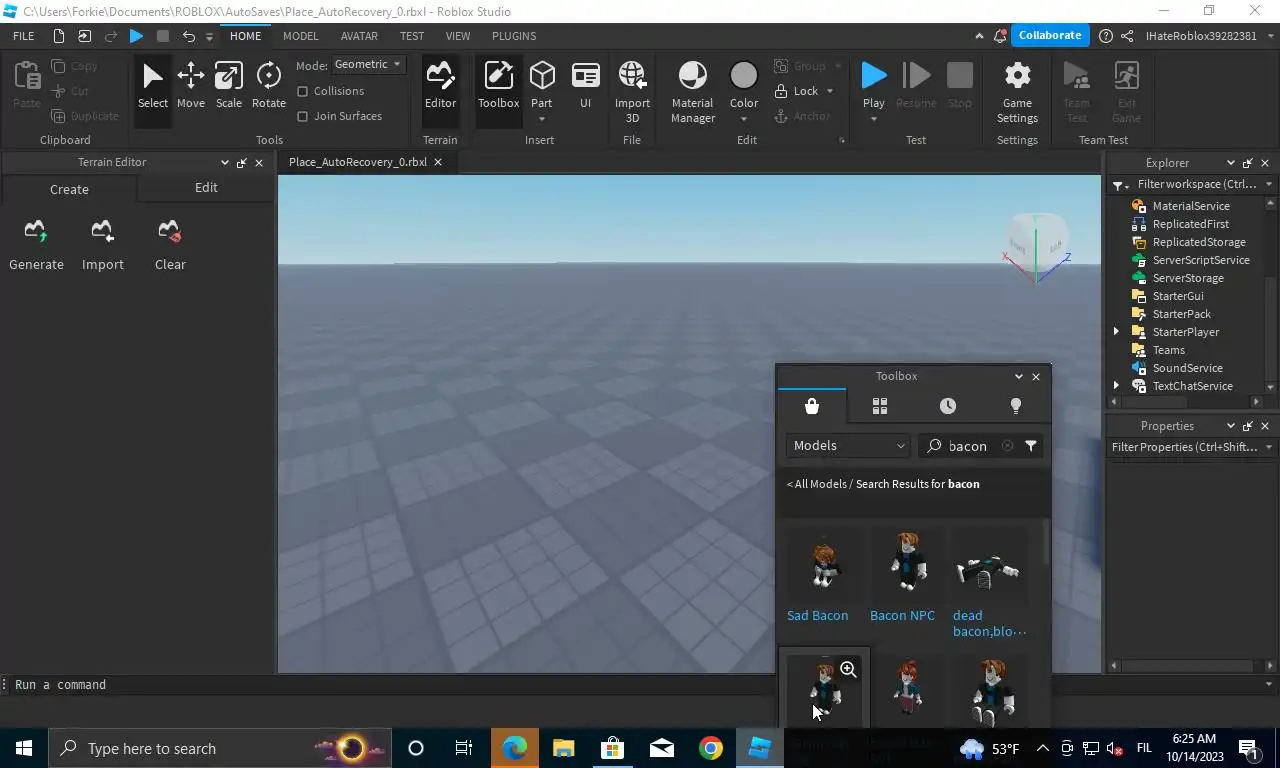Switch to the AVATAR ribbon tab
This screenshot has height=768, width=1280.
tap(359, 36)
